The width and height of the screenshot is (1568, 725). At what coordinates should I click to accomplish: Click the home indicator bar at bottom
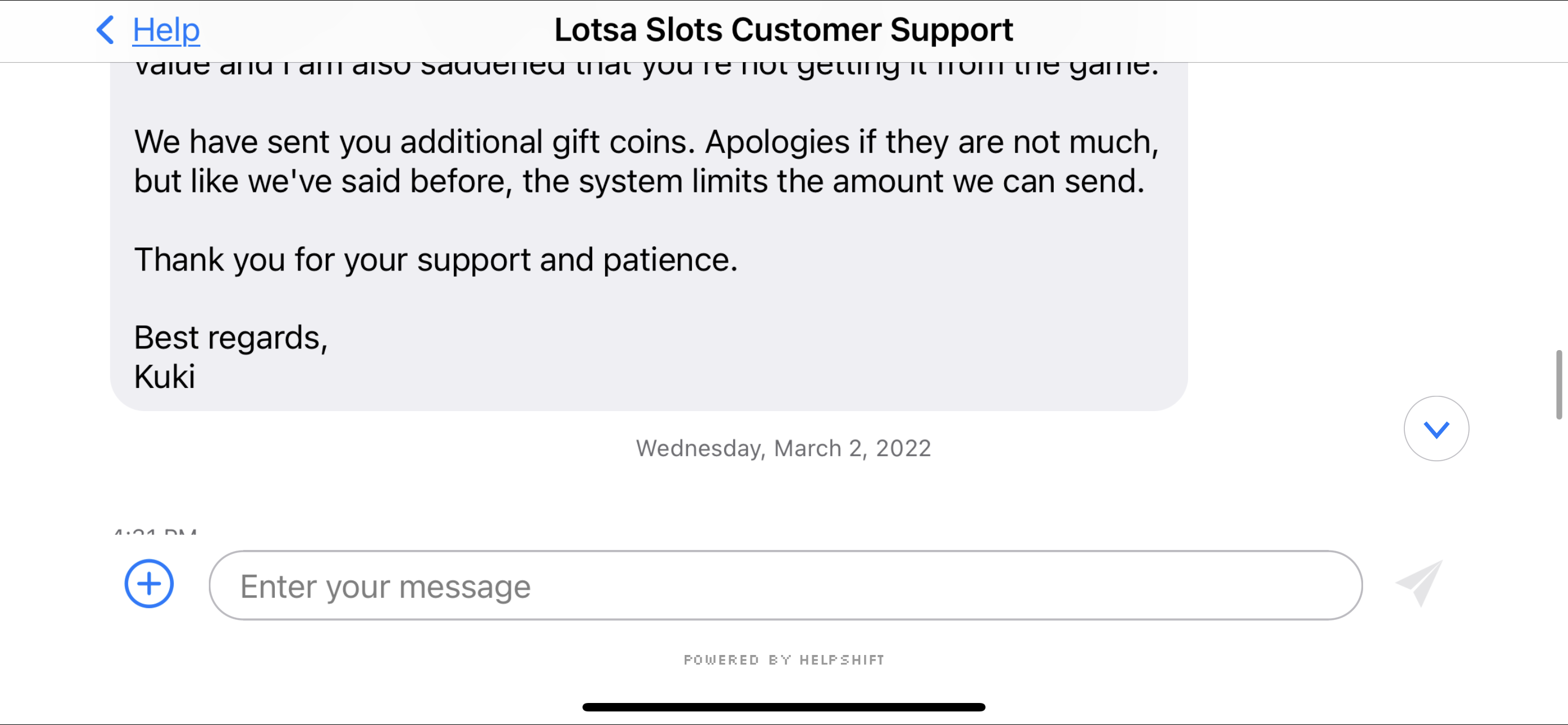tap(783, 707)
